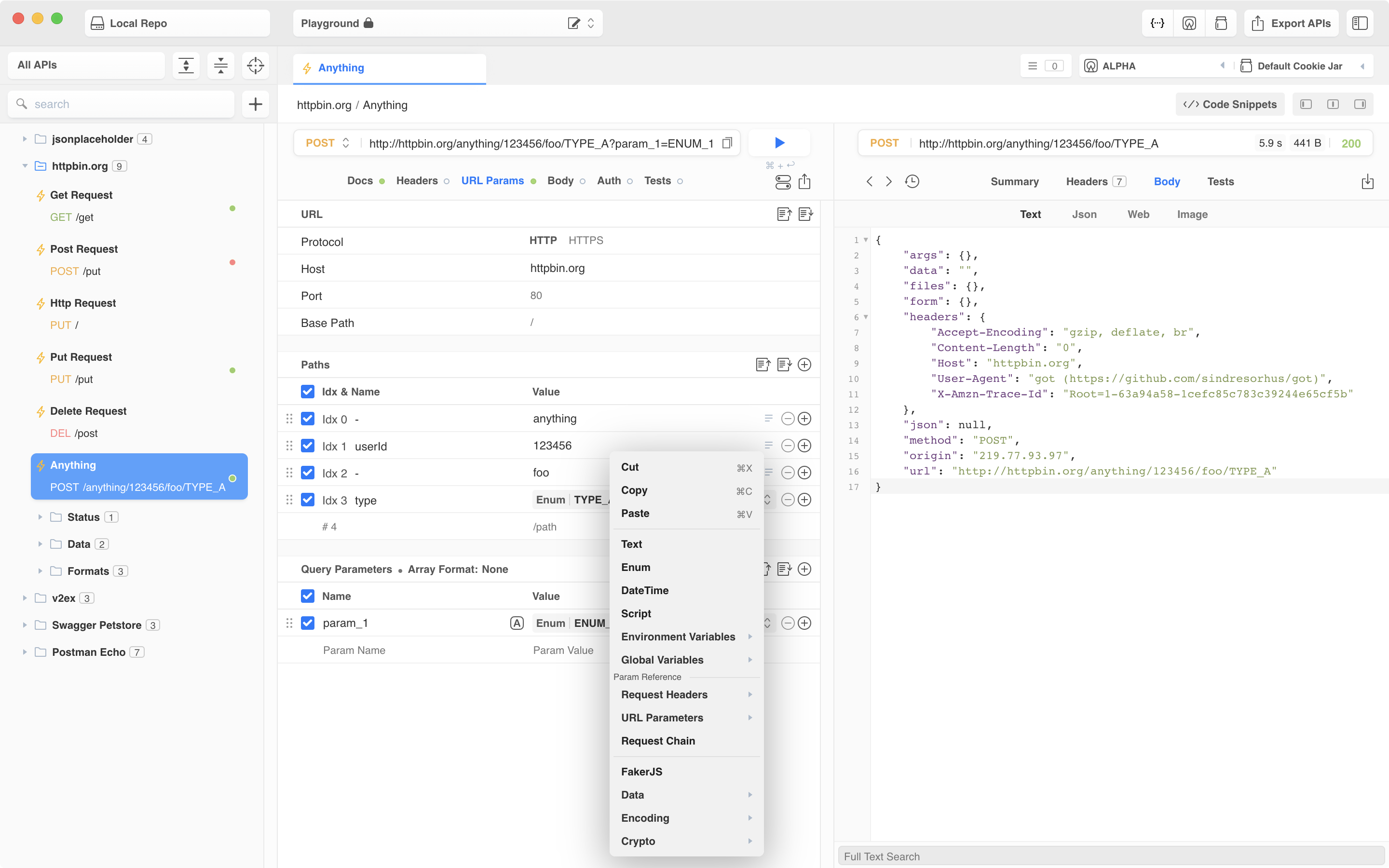The image size is (1389, 868).
Task: Click the collapse all tree icon
Action: [x=220, y=66]
